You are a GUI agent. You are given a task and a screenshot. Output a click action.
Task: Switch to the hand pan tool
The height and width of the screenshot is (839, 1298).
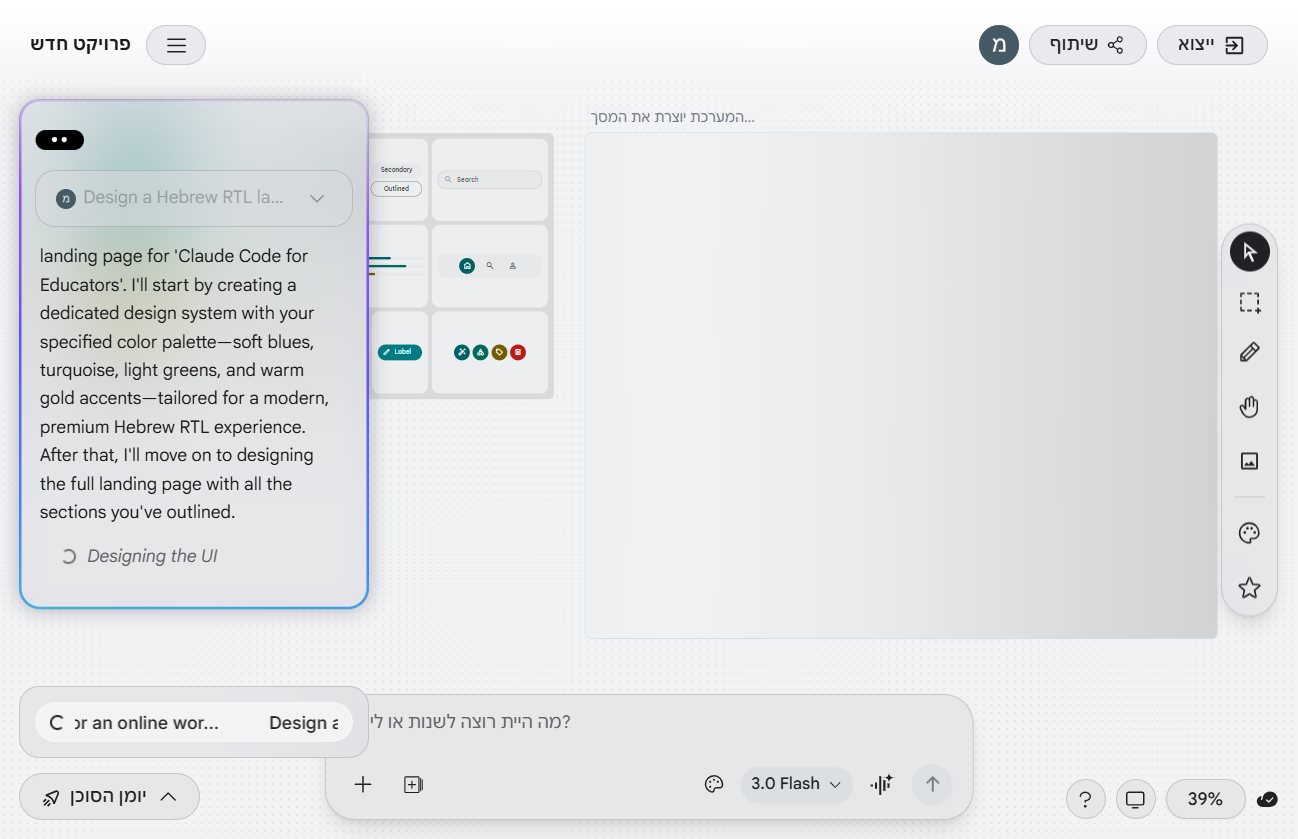pos(1249,407)
